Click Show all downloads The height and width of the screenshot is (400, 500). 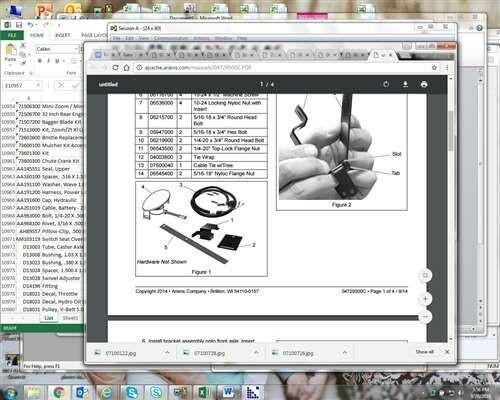(x=424, y=352)
